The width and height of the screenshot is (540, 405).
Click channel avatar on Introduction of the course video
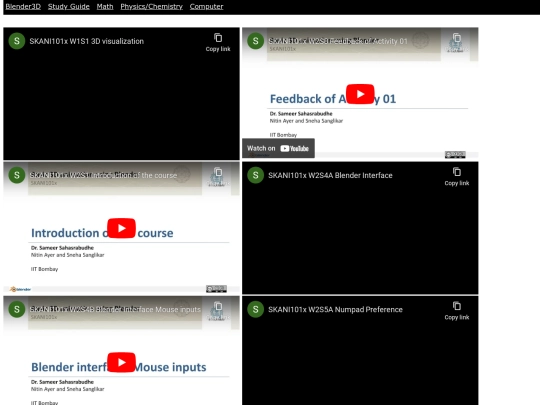click(x=17, y=175)
